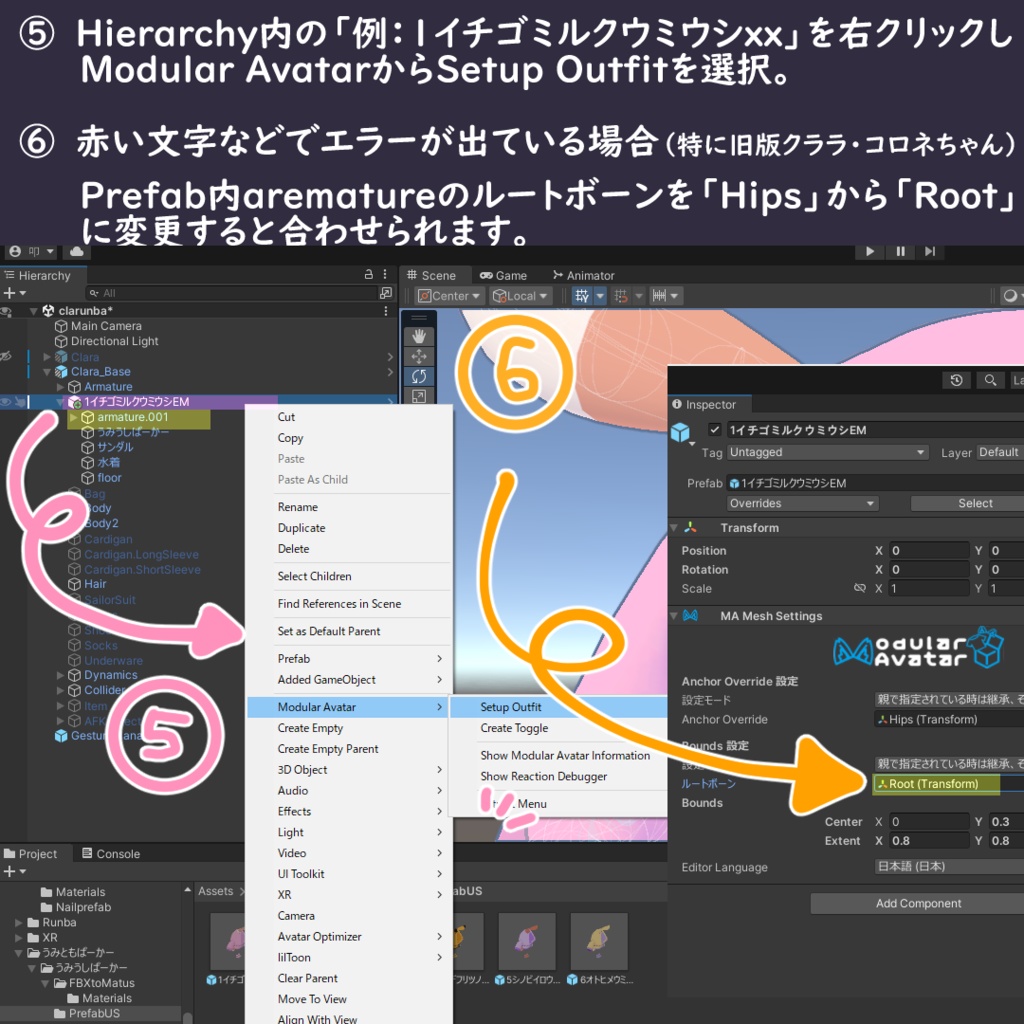This screenshot has height=1024, width=1024.
Task: Switch to the Game tab
Action: tap(504, 276)
